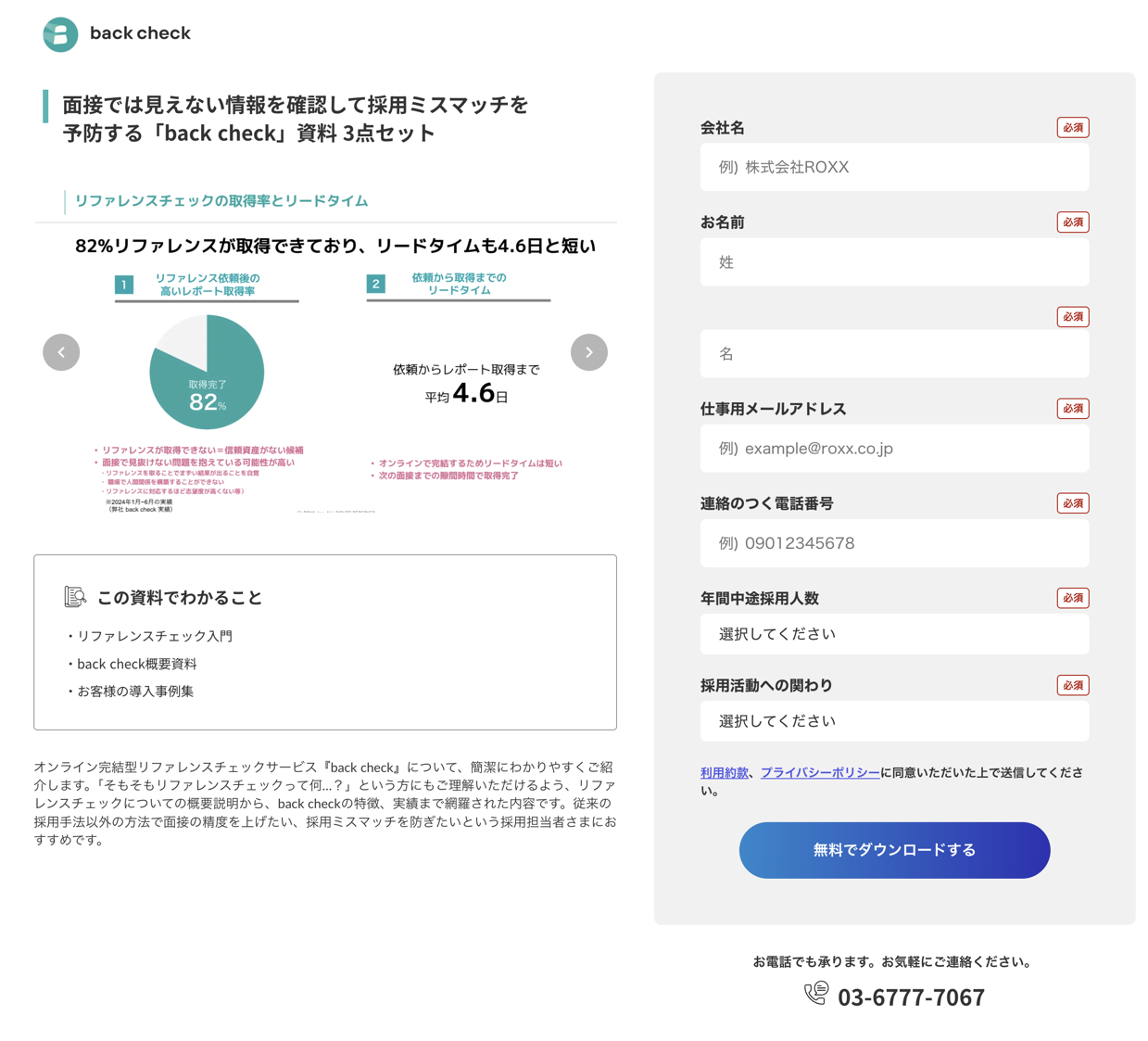Click the 年間中途採用人数 label
This screenshot has width=1148, height=1041.
(760, 599)
